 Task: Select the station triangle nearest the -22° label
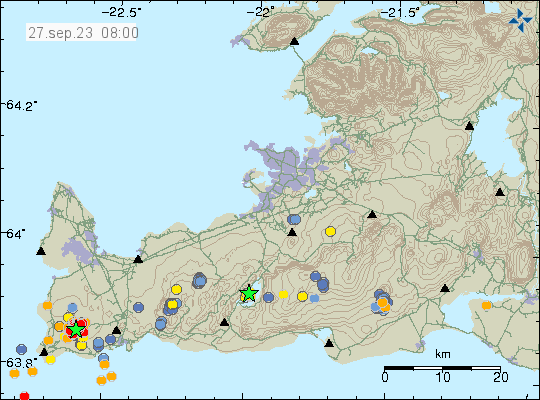click(x=294, y=41)
